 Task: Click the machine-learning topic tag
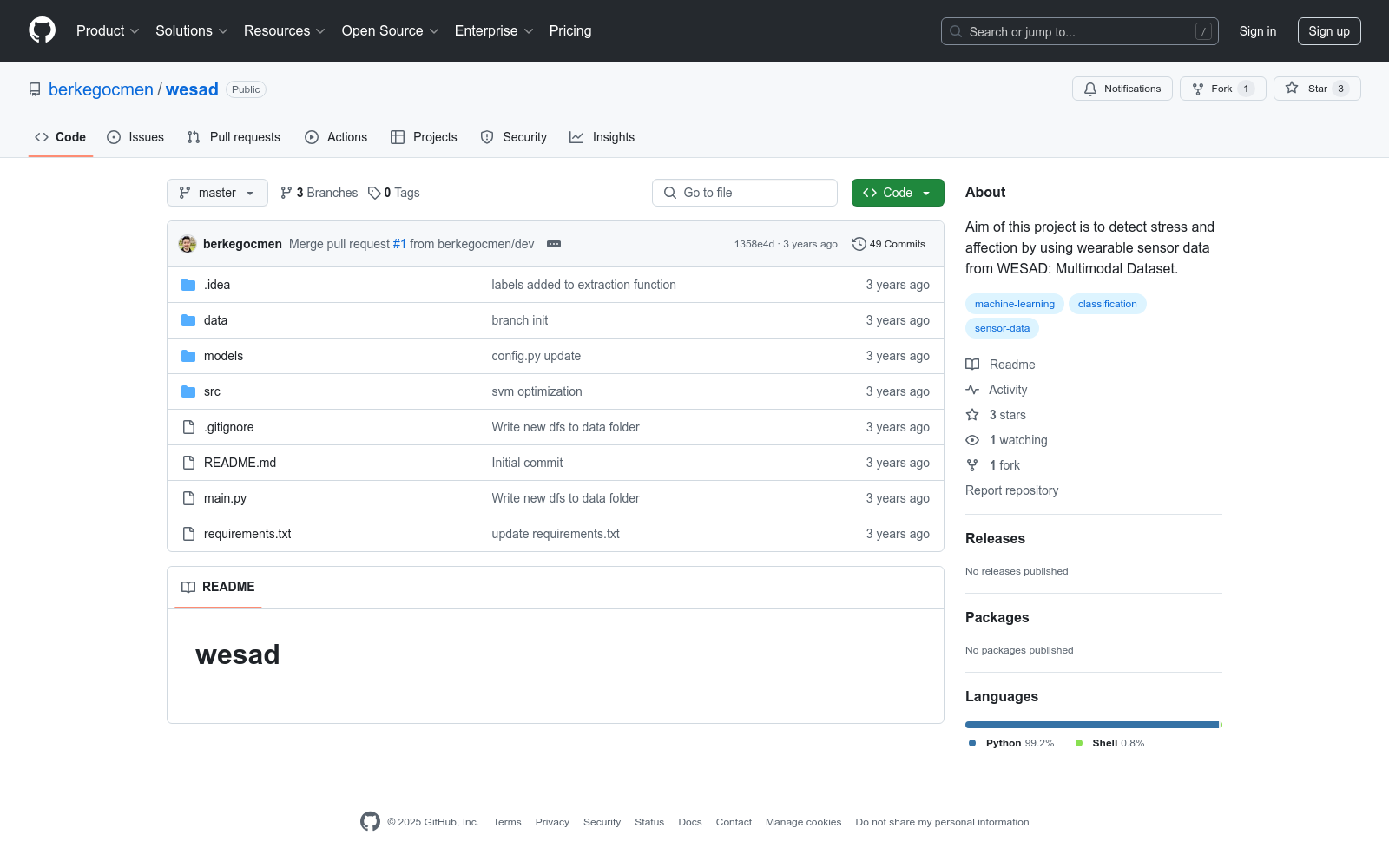coord(1015,304)
